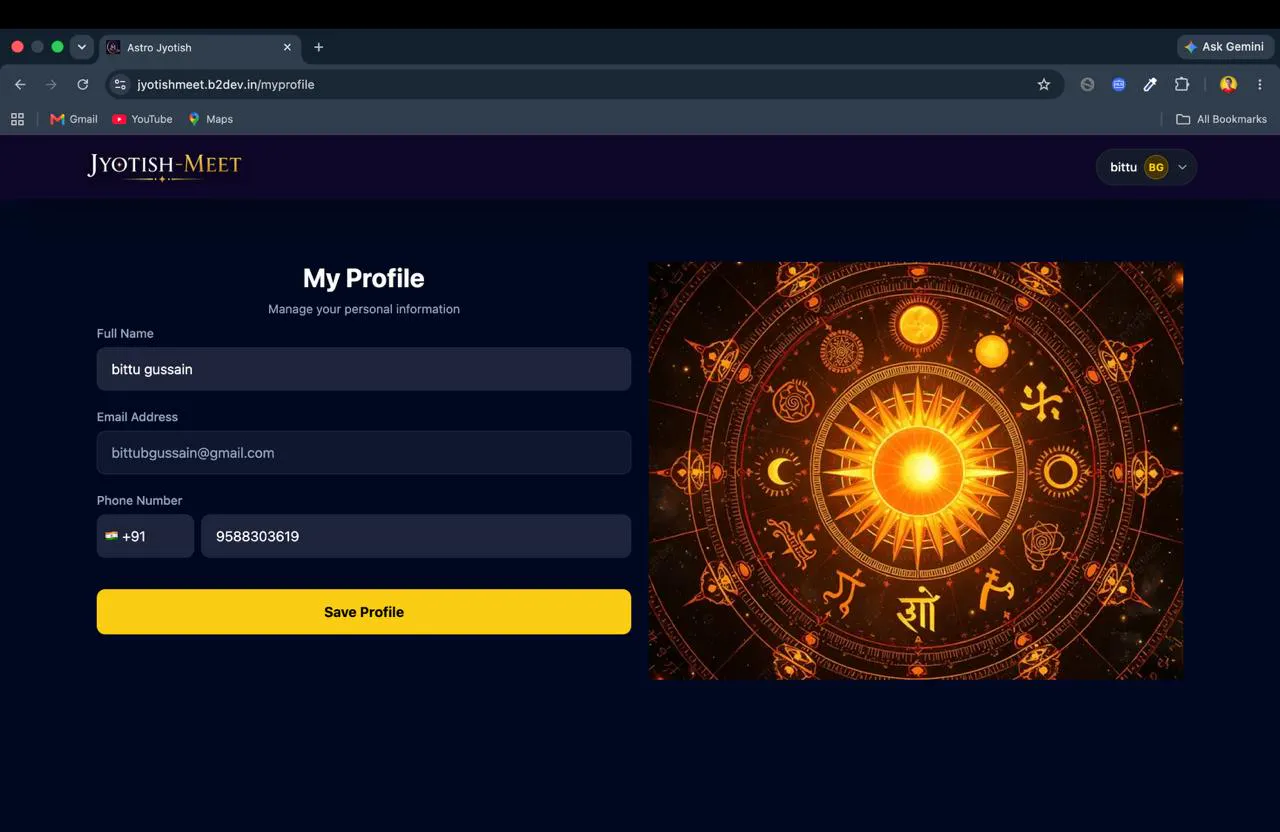Screen dimensions: 1280x832
Task: Click the Email Address field
Action: tap(364, 453)
